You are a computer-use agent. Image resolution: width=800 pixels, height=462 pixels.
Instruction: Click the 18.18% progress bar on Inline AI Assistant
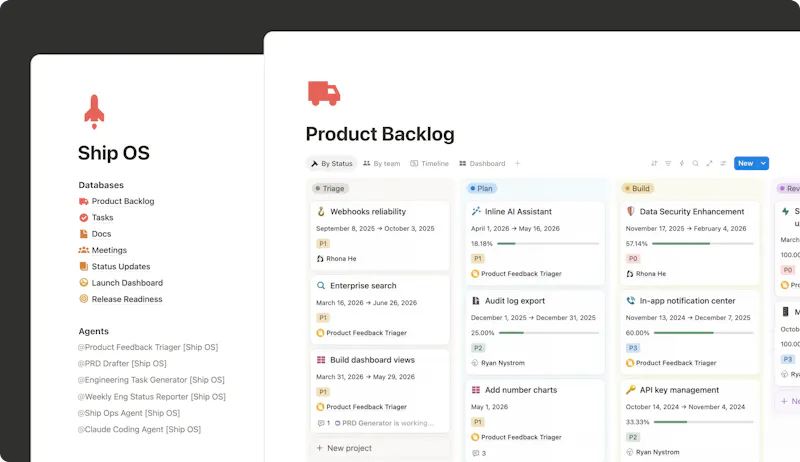[x=548, y=244]
